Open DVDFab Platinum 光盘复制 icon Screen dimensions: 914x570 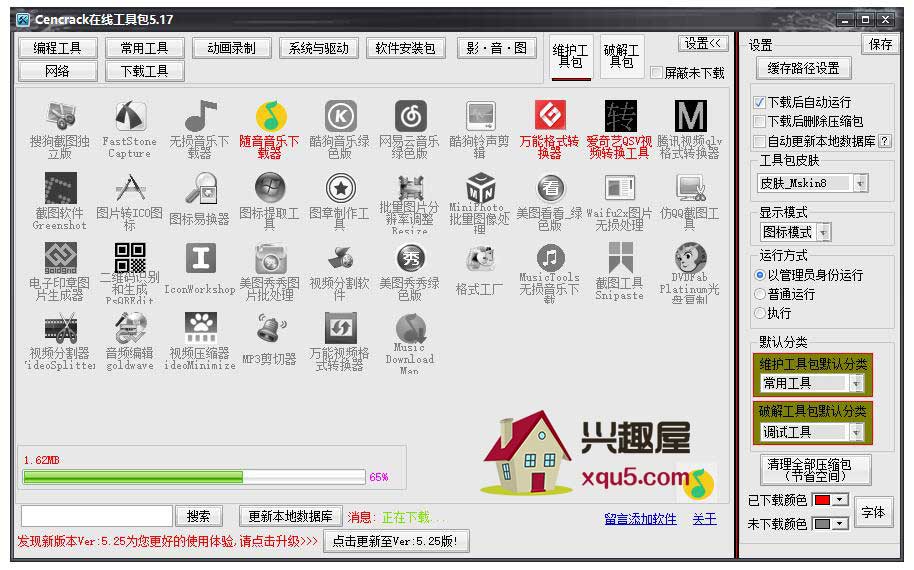coord(690,258)
